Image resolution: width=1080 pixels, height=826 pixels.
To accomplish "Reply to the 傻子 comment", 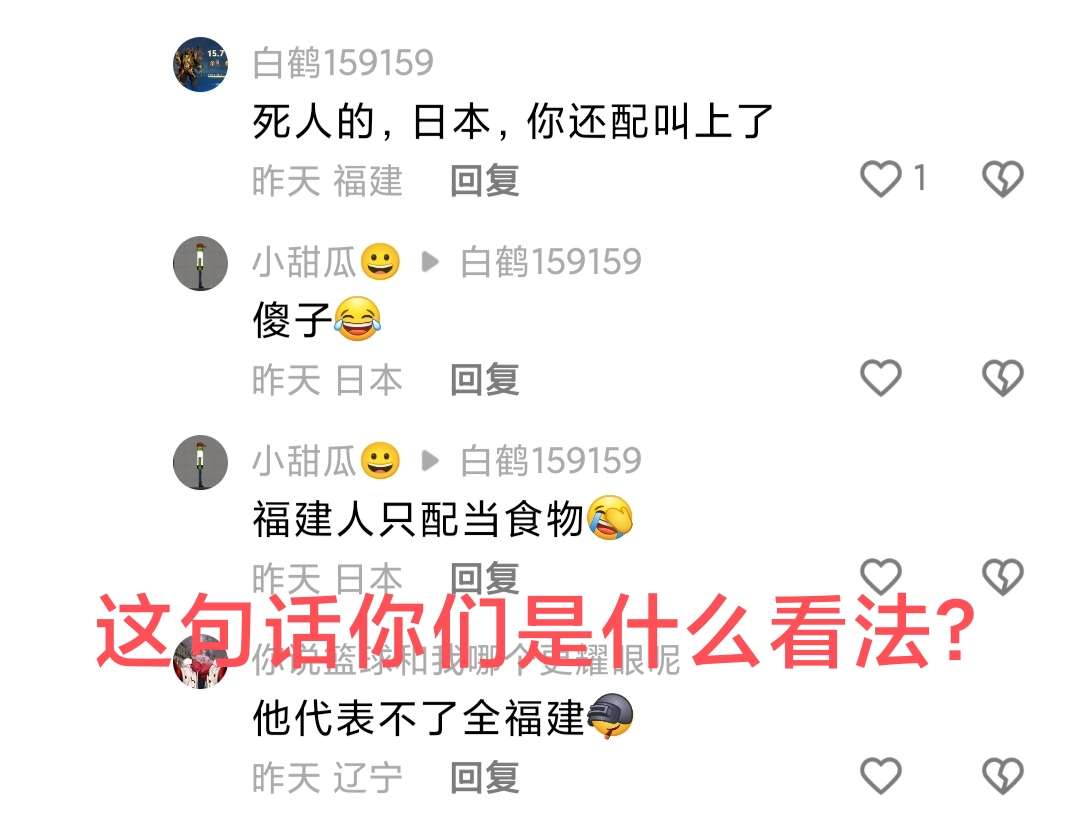I will (x=485, y=380).
